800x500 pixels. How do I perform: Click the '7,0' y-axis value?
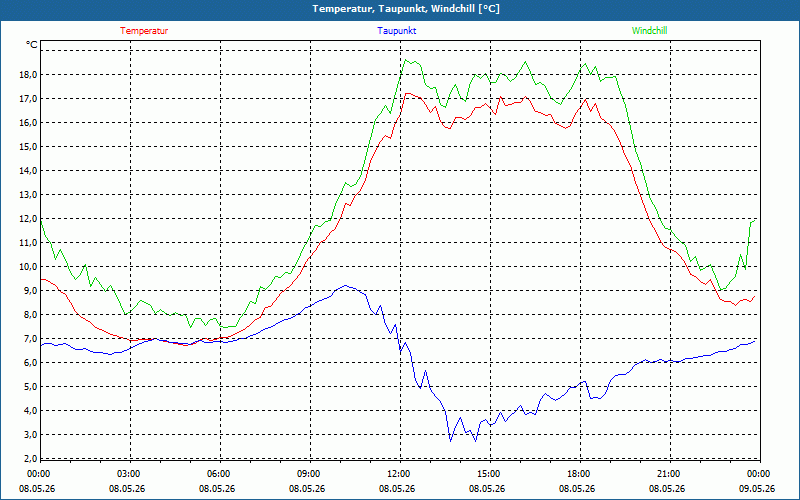pyautogui.click(x=30, y=338)
